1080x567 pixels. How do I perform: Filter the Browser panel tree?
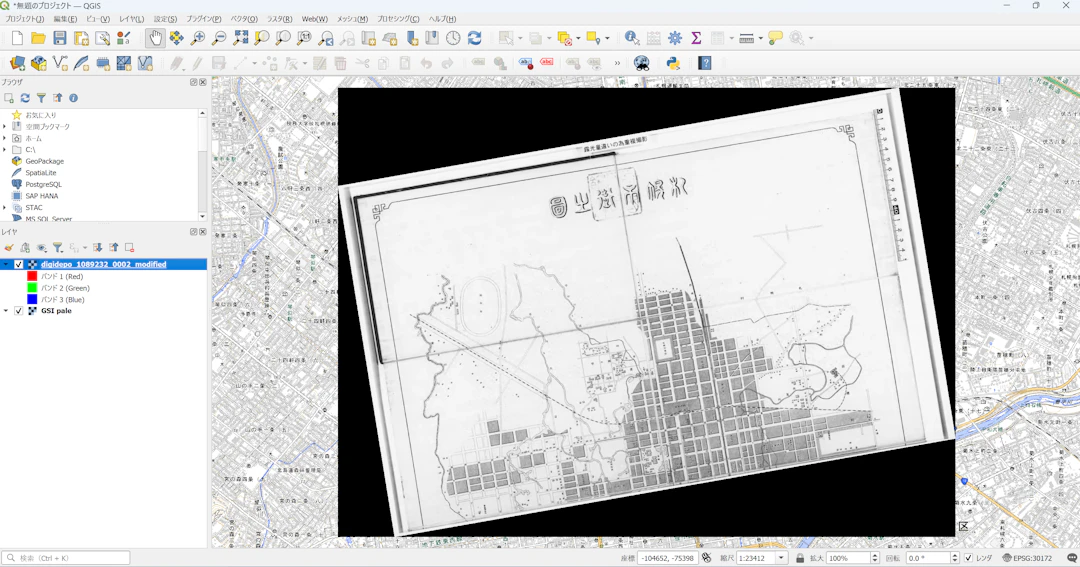[41, 99]
